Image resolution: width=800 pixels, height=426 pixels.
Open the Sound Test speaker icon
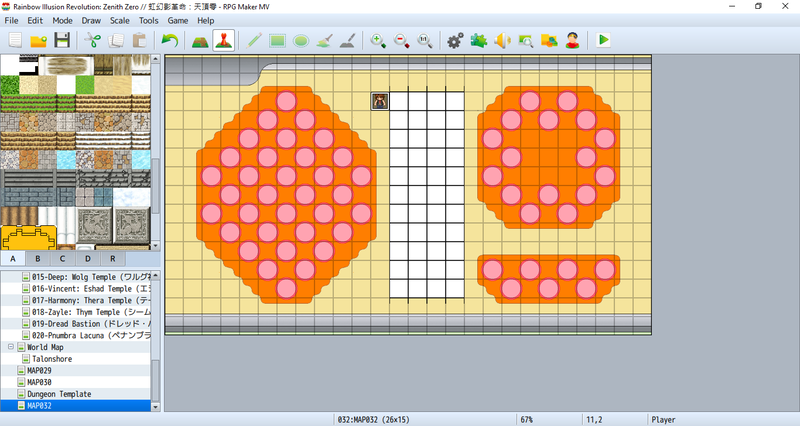502,41
